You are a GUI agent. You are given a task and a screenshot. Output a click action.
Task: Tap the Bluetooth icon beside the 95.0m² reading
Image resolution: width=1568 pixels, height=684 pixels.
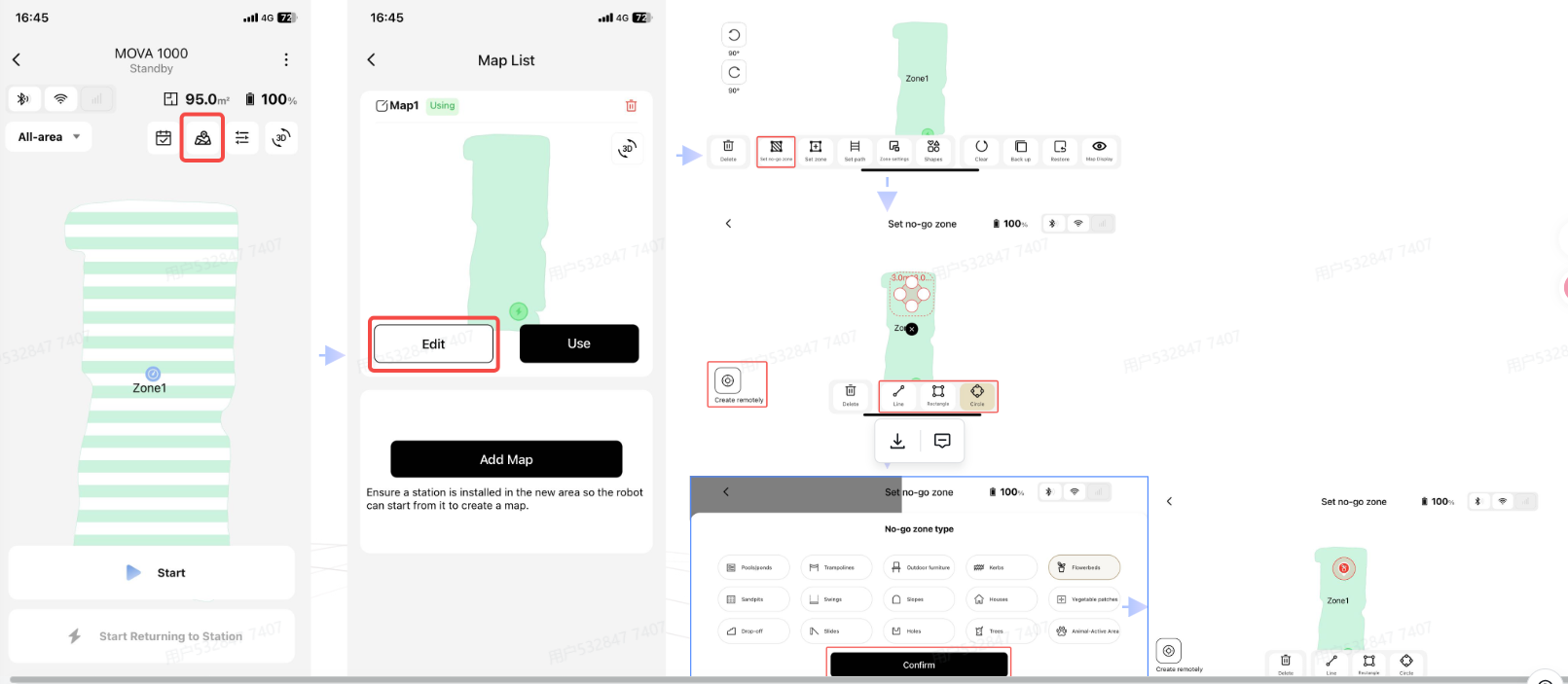pyautogui.click(x=24, y=98)
